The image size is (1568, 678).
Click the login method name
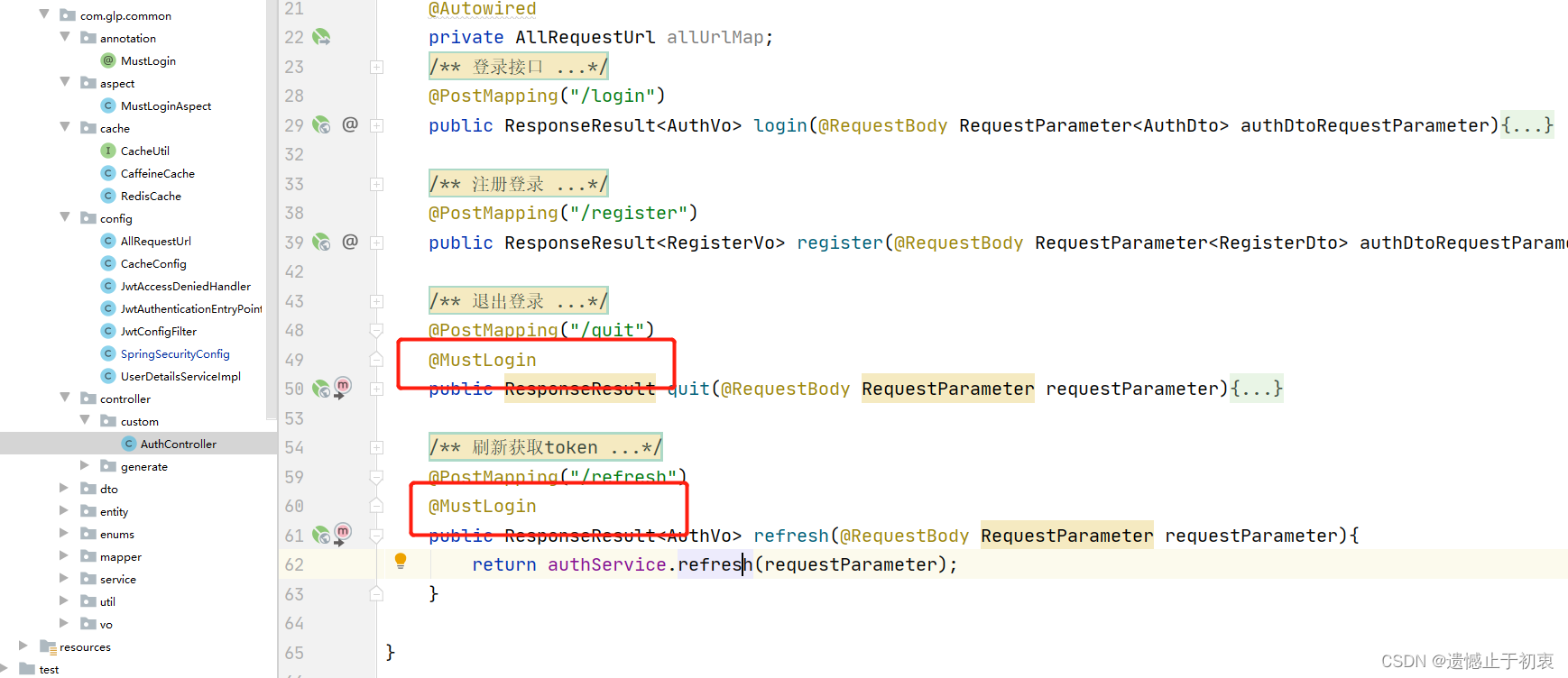click(x=780, y=125)
